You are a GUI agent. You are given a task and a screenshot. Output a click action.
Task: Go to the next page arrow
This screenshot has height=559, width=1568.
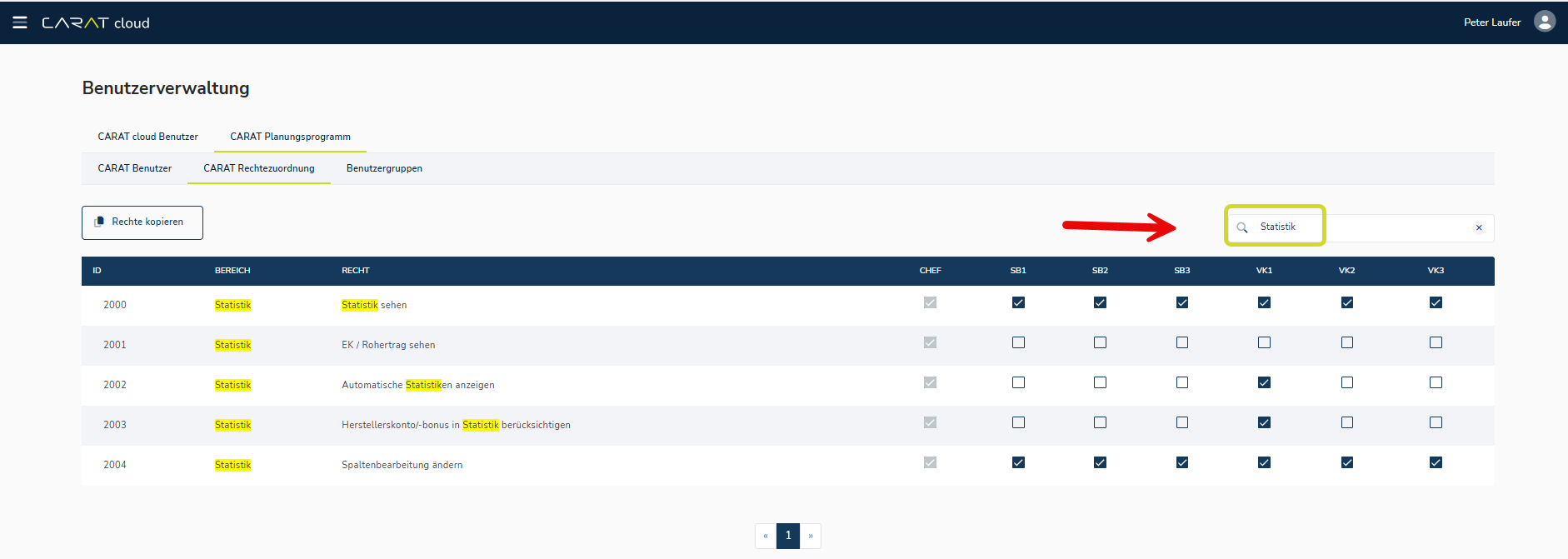point(811,536)
